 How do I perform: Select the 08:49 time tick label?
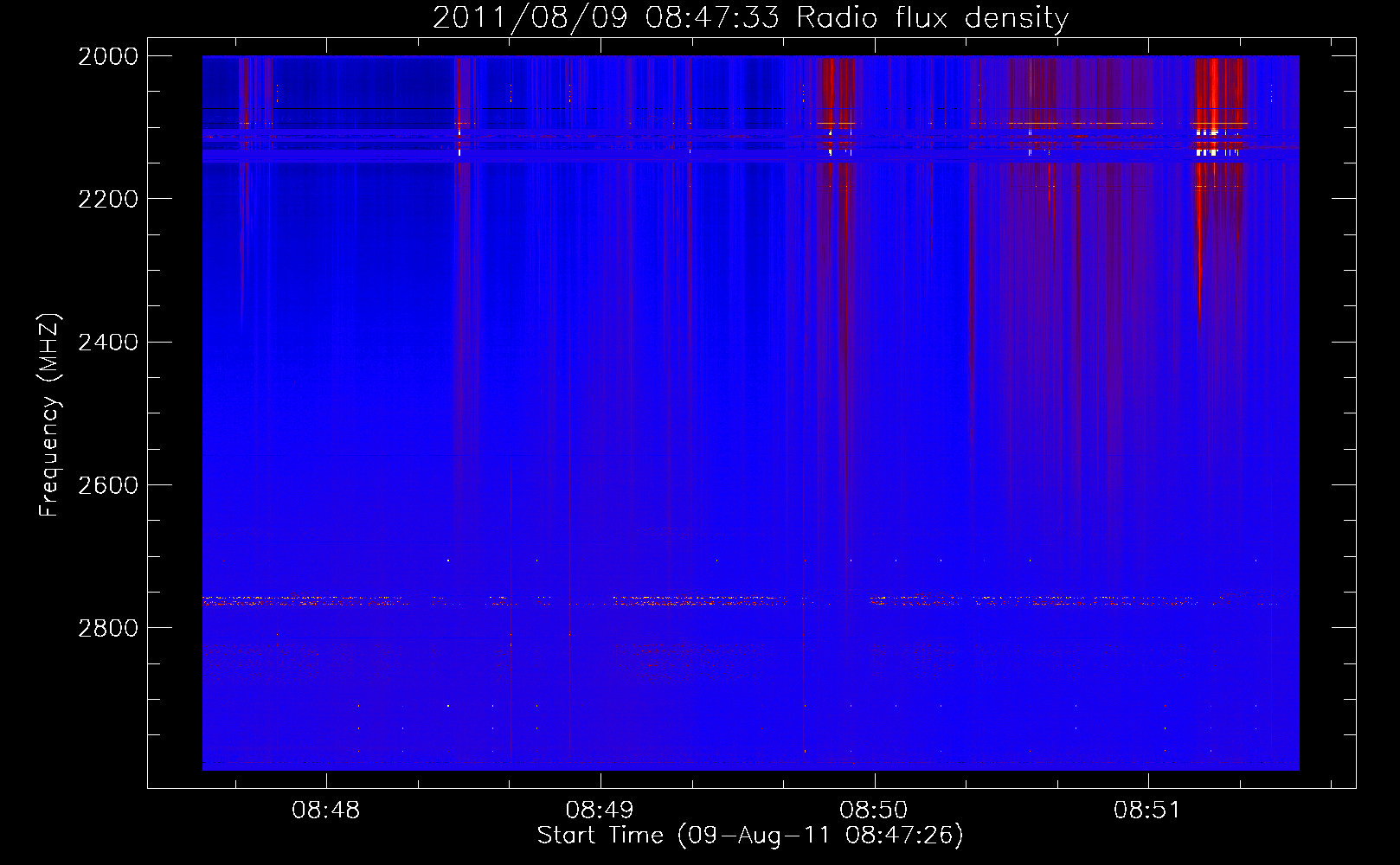pyautogui.click(x=600, y=811)
